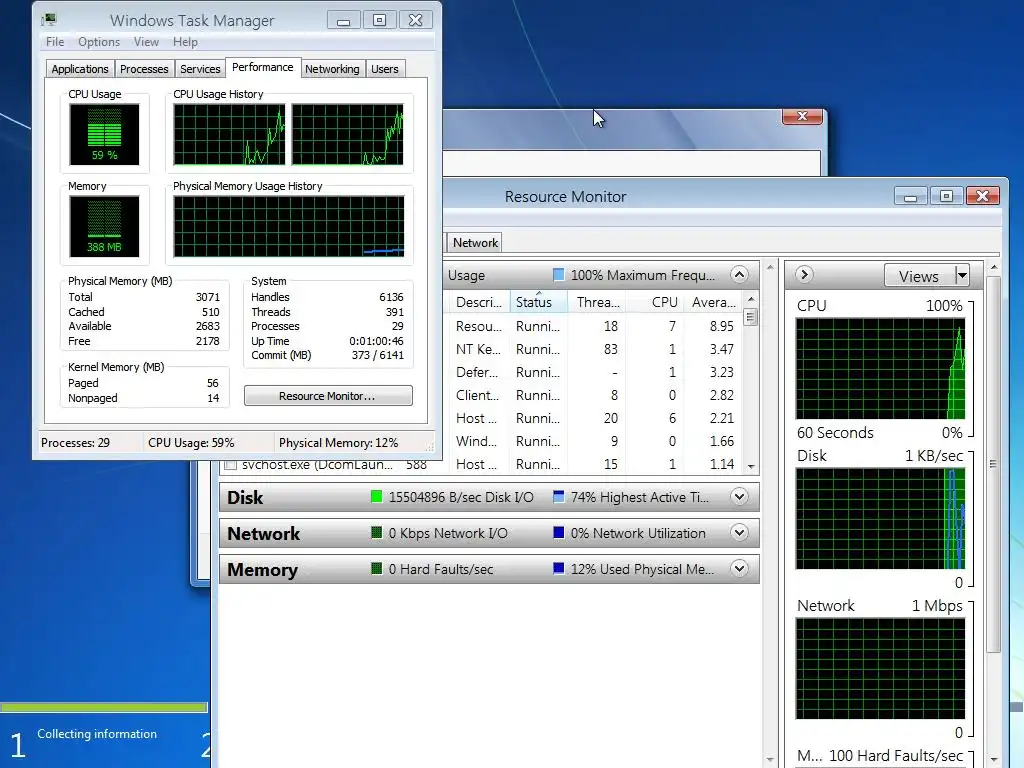Click the Memory section header label
1024x768 pixels.
(x=263, y=569)
